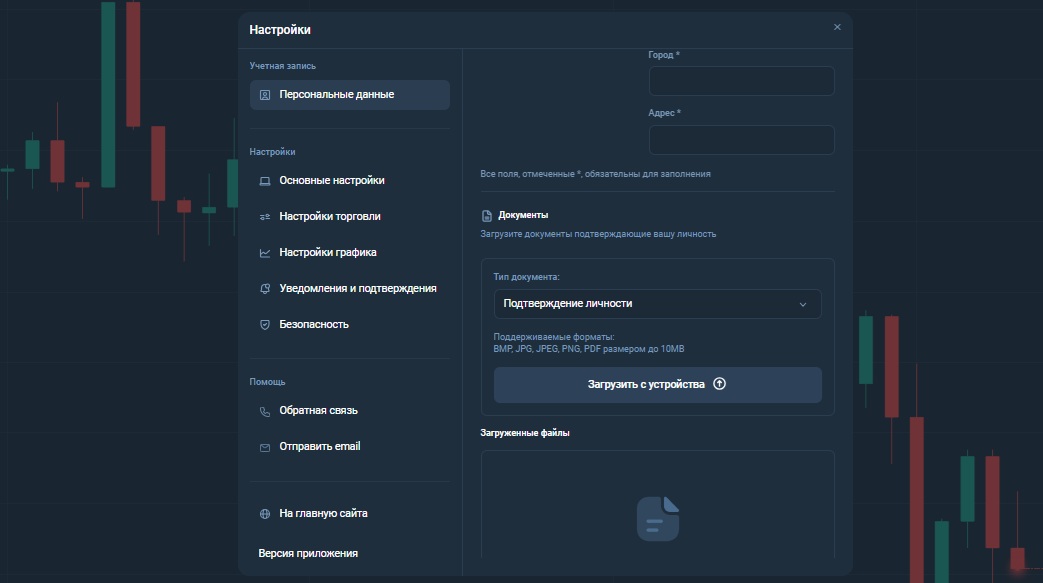The image size is (1043, 583).
Task: Click the shield icon beside Безопасность
Action: click(x=263, y=324)
